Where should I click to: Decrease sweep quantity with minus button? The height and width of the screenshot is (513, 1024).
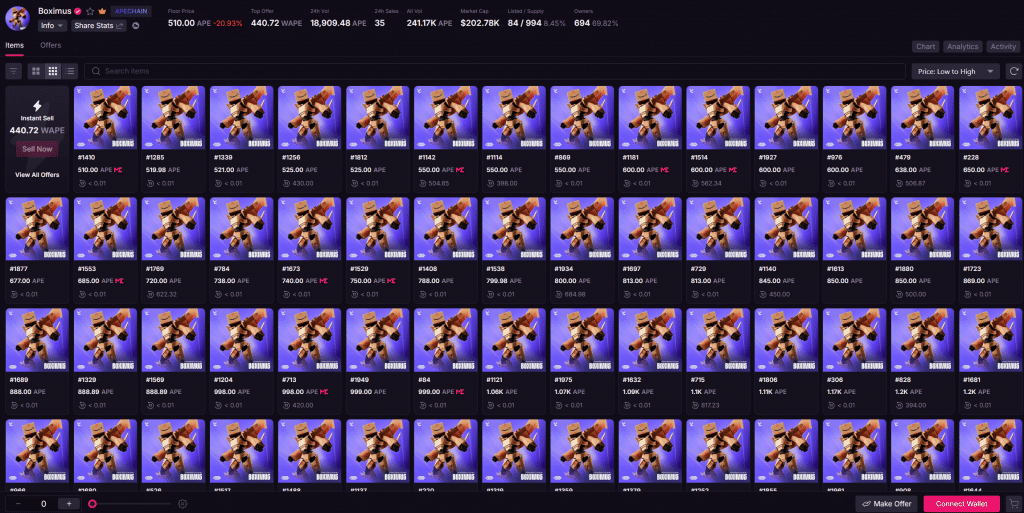point(18,504)
